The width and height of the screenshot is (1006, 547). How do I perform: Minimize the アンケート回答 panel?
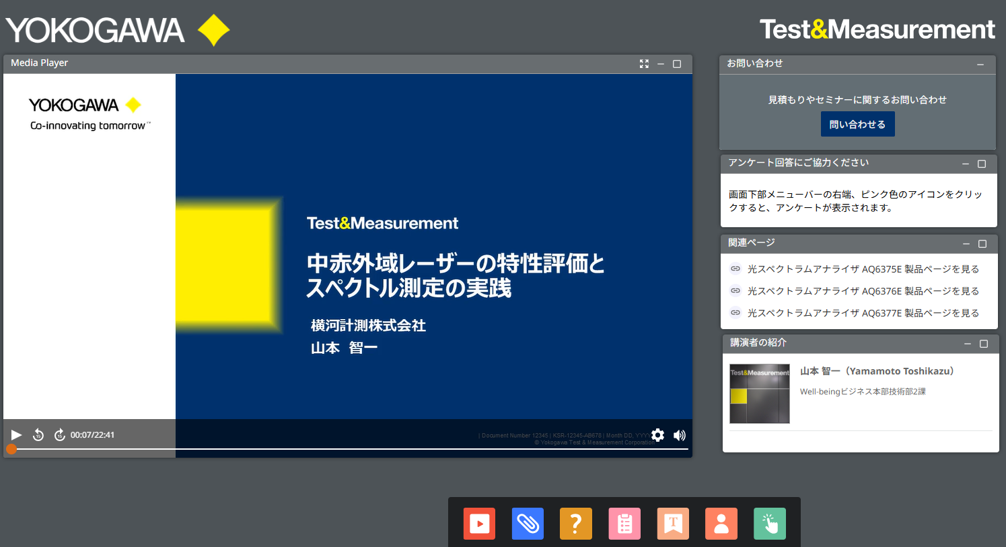pos(966,164)
